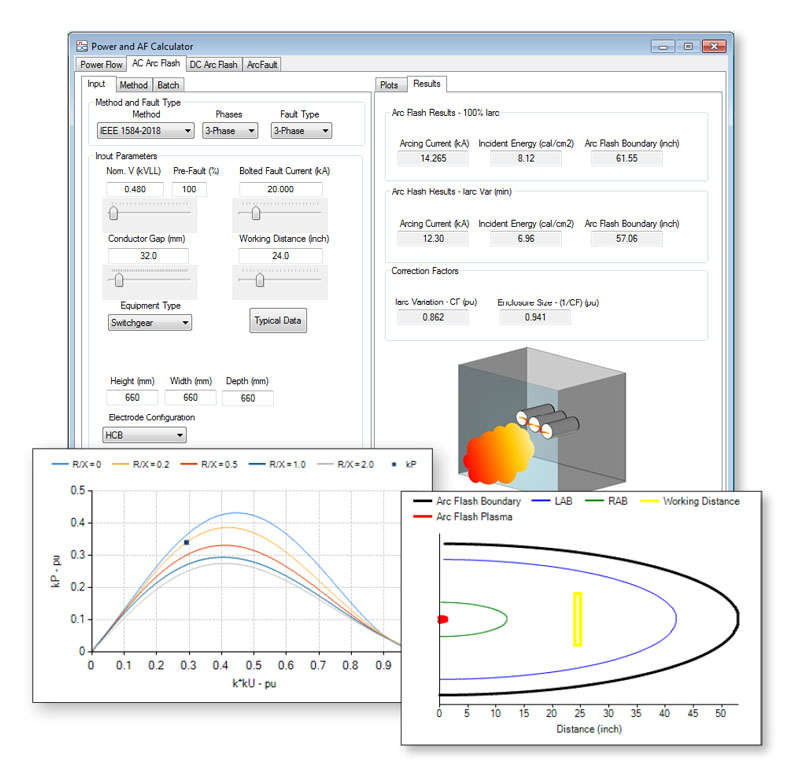Select the Method tab

pos(133,85)
